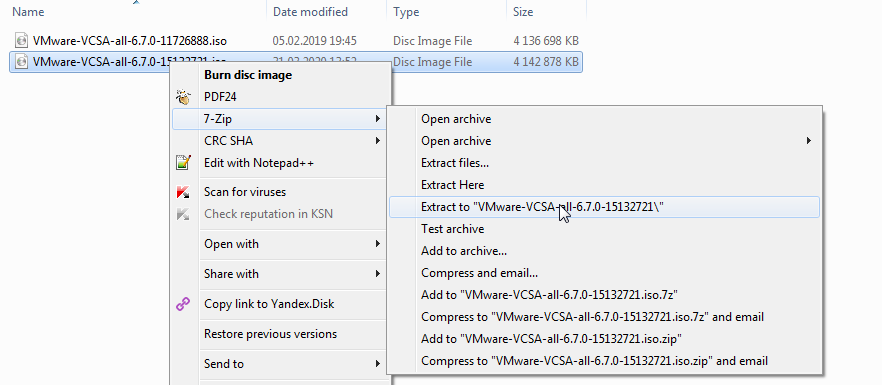Click the disc icon of the selected ISO file
The width and height of the screenshot is (882, 385).
click(x=21, y=62)
